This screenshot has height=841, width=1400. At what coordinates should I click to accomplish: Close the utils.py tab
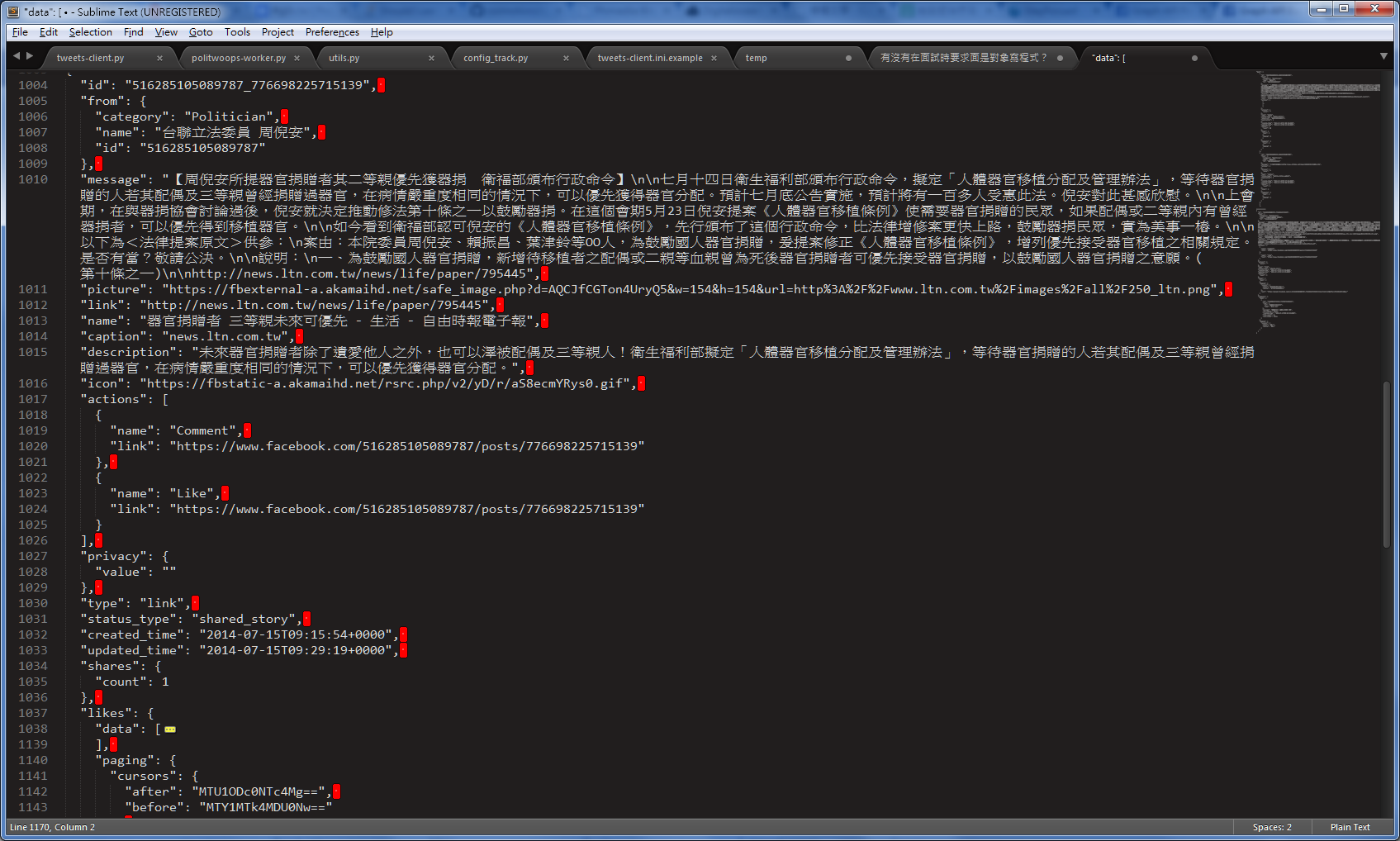(431, 58)
